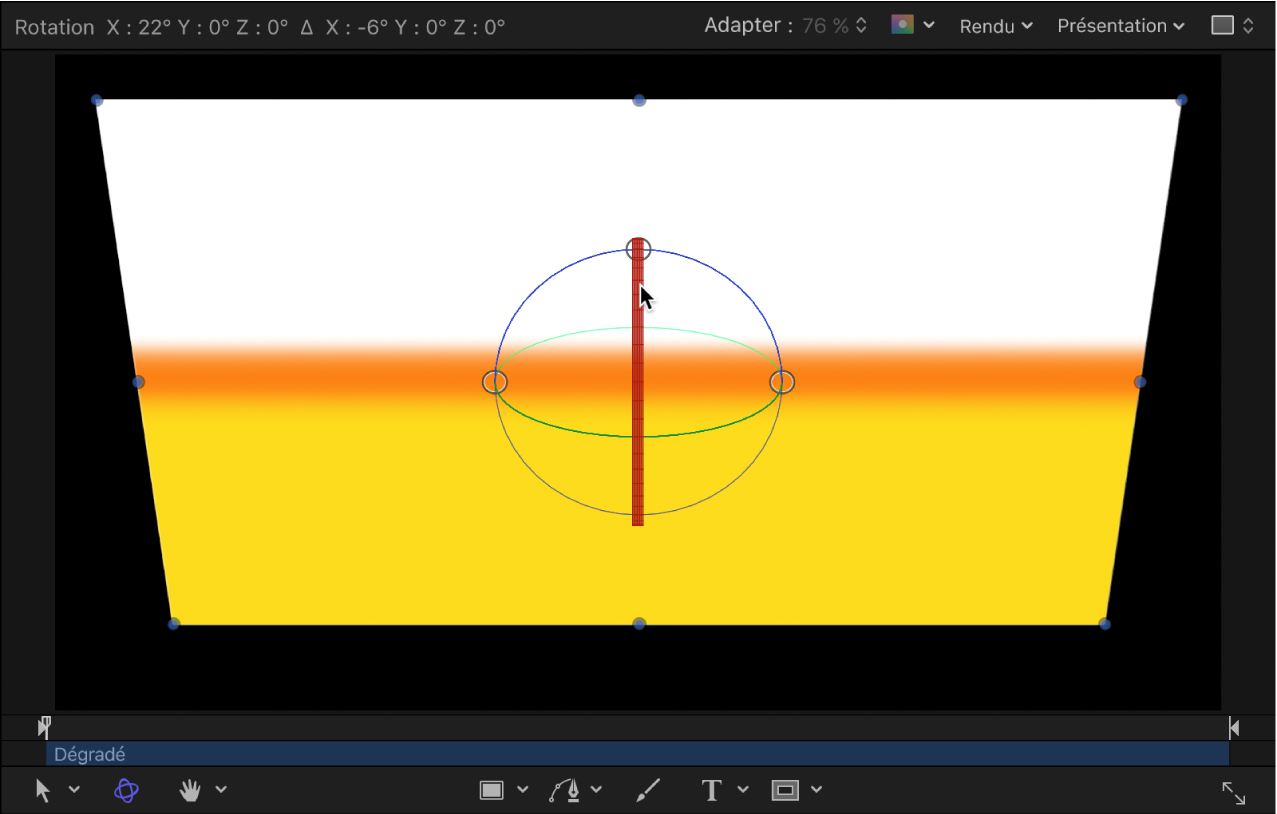Viewport: 1277px width, 814px height.
Task: Select the Paint Stroke brush tool
Action: coord(648,790)
